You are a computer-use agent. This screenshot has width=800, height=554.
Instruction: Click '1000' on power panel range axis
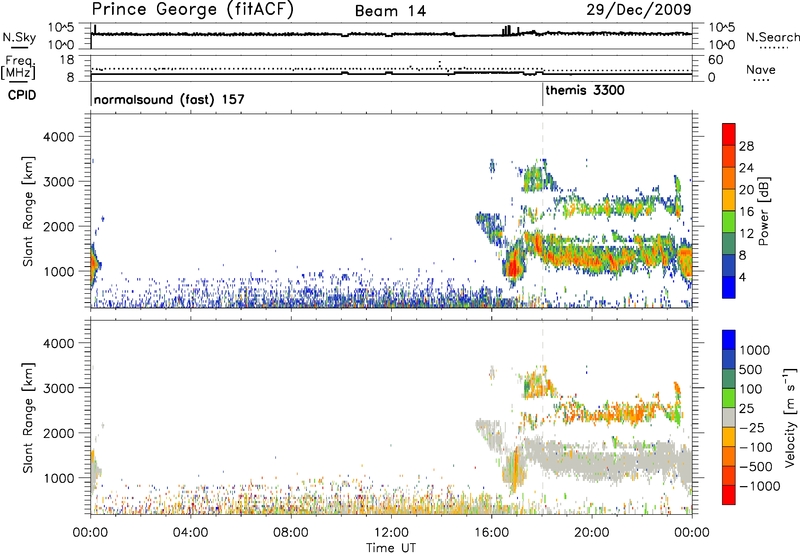coord(58,271)
